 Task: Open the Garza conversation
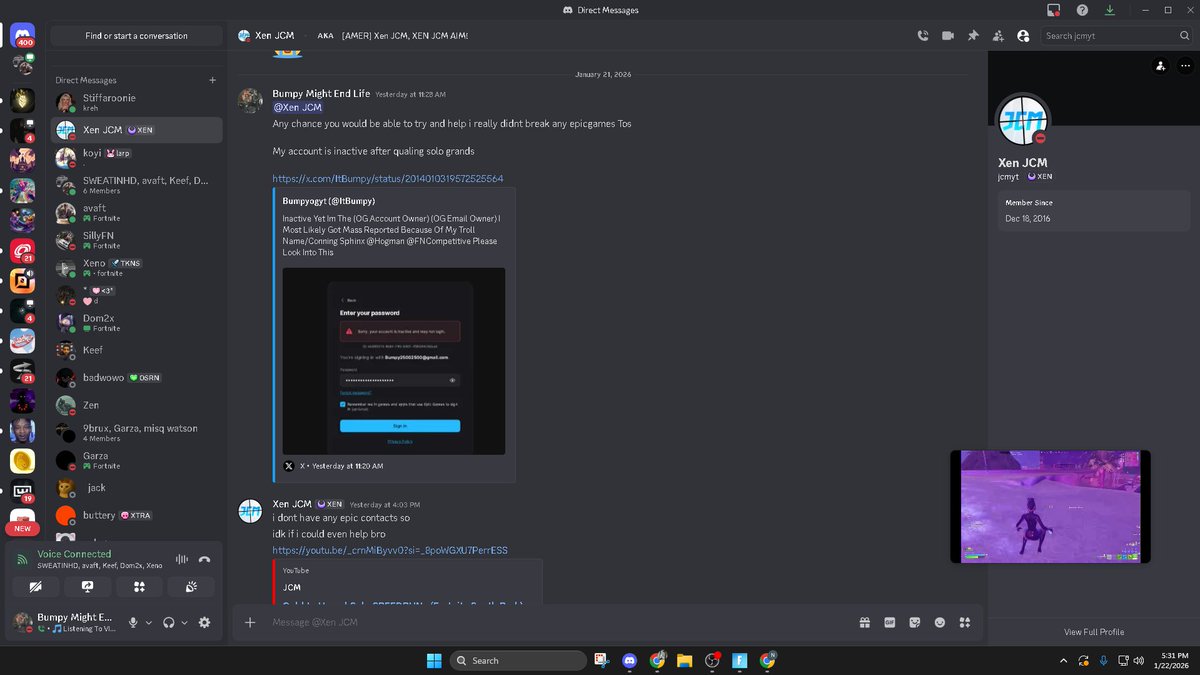(x=136, y=460)
